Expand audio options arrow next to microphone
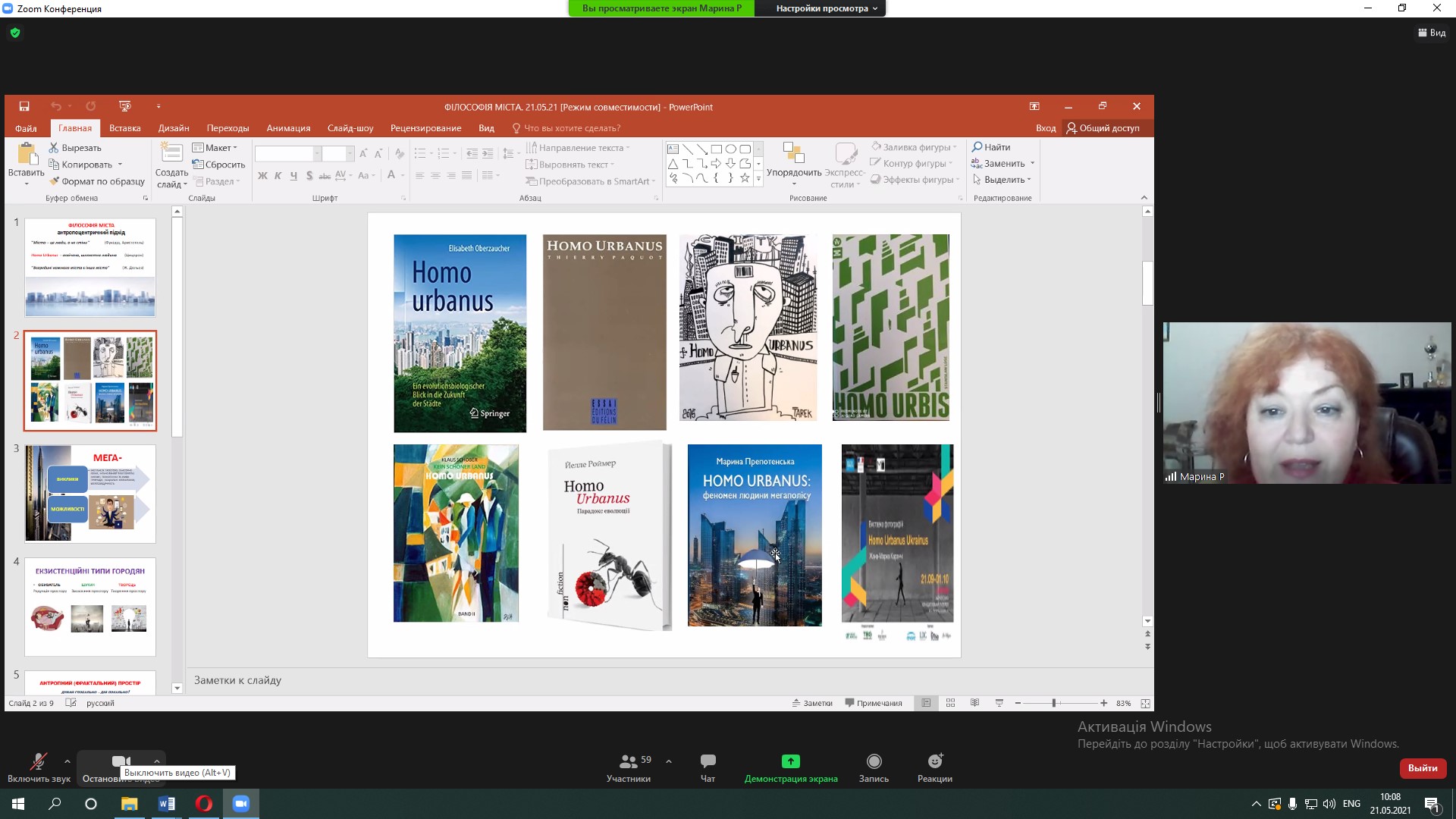 [67, 761]
